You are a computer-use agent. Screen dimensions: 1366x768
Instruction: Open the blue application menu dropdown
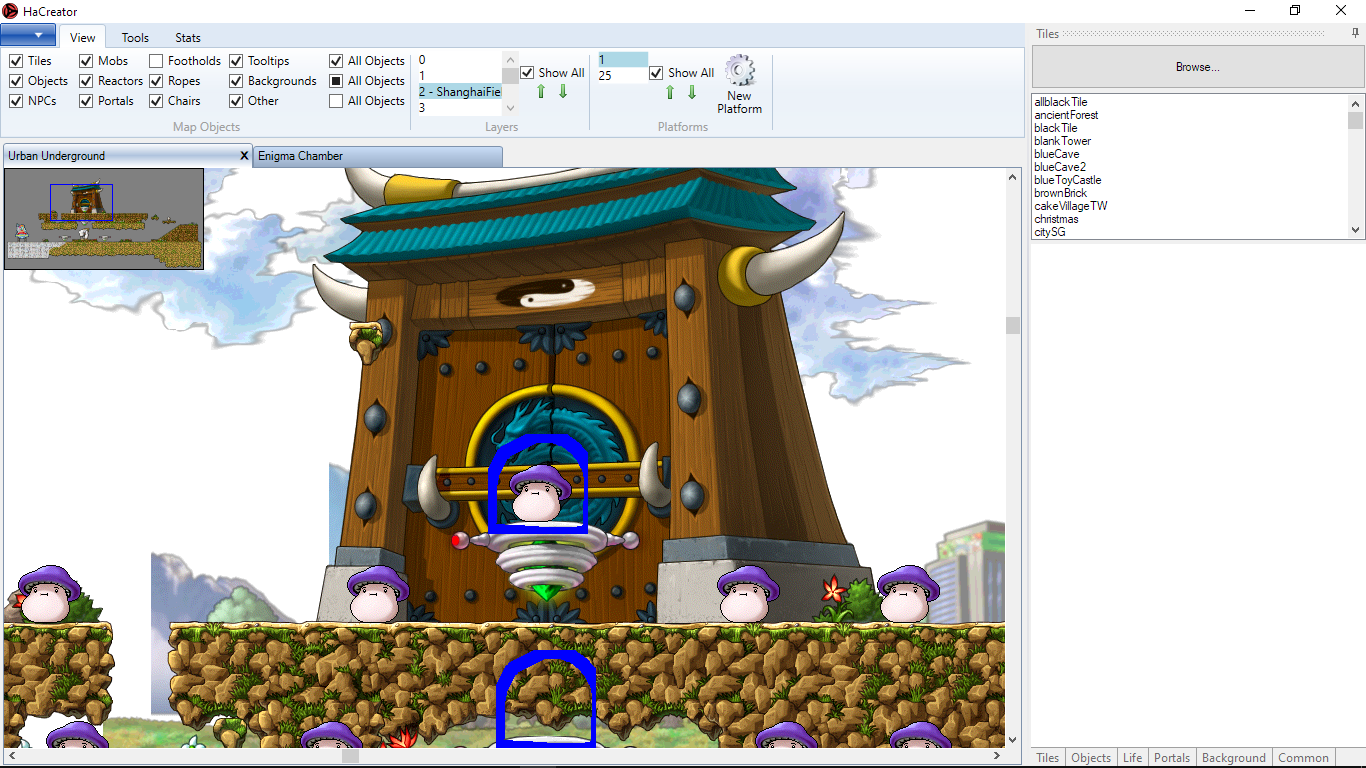click(x=28, y=35)
